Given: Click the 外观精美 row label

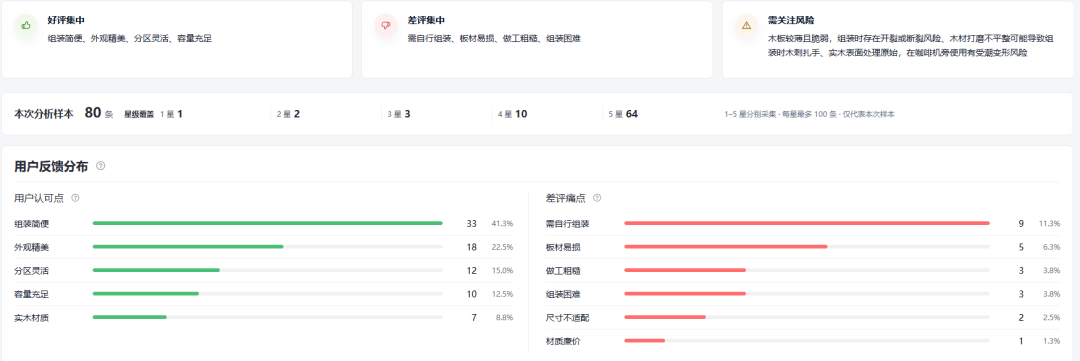Looking at the screenshot, I should (32, 247).
